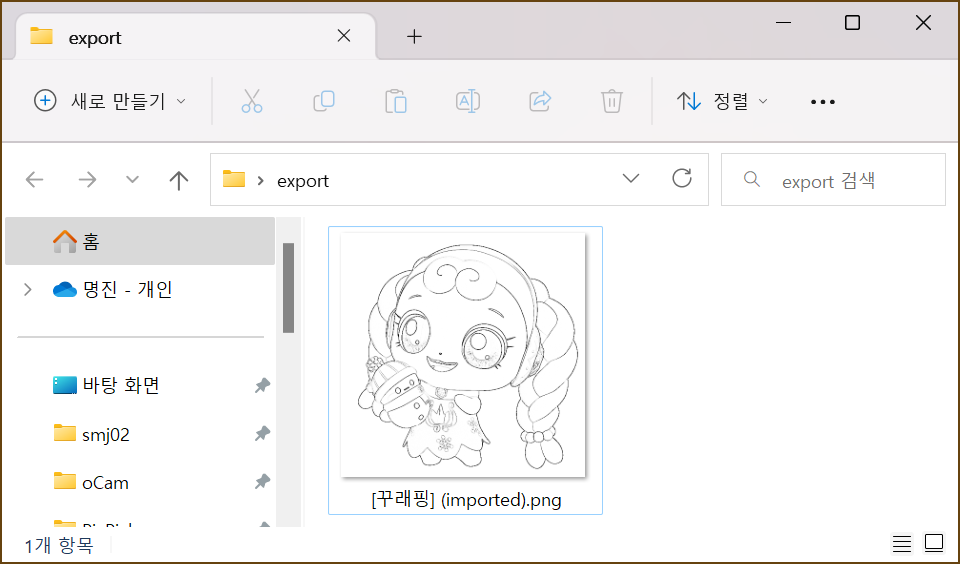
Task: Add a new tab with plus button
Action: click(414, 37)
